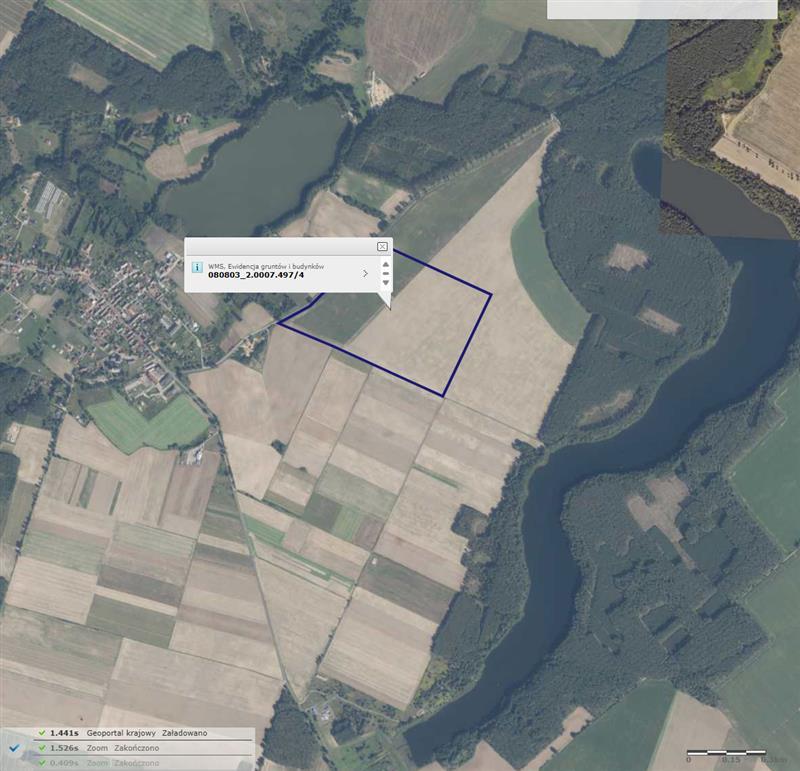Click the popup's up arrow
Image resolution: width=800 pixels, height=771 pixels.
click(x=386, y=266)
